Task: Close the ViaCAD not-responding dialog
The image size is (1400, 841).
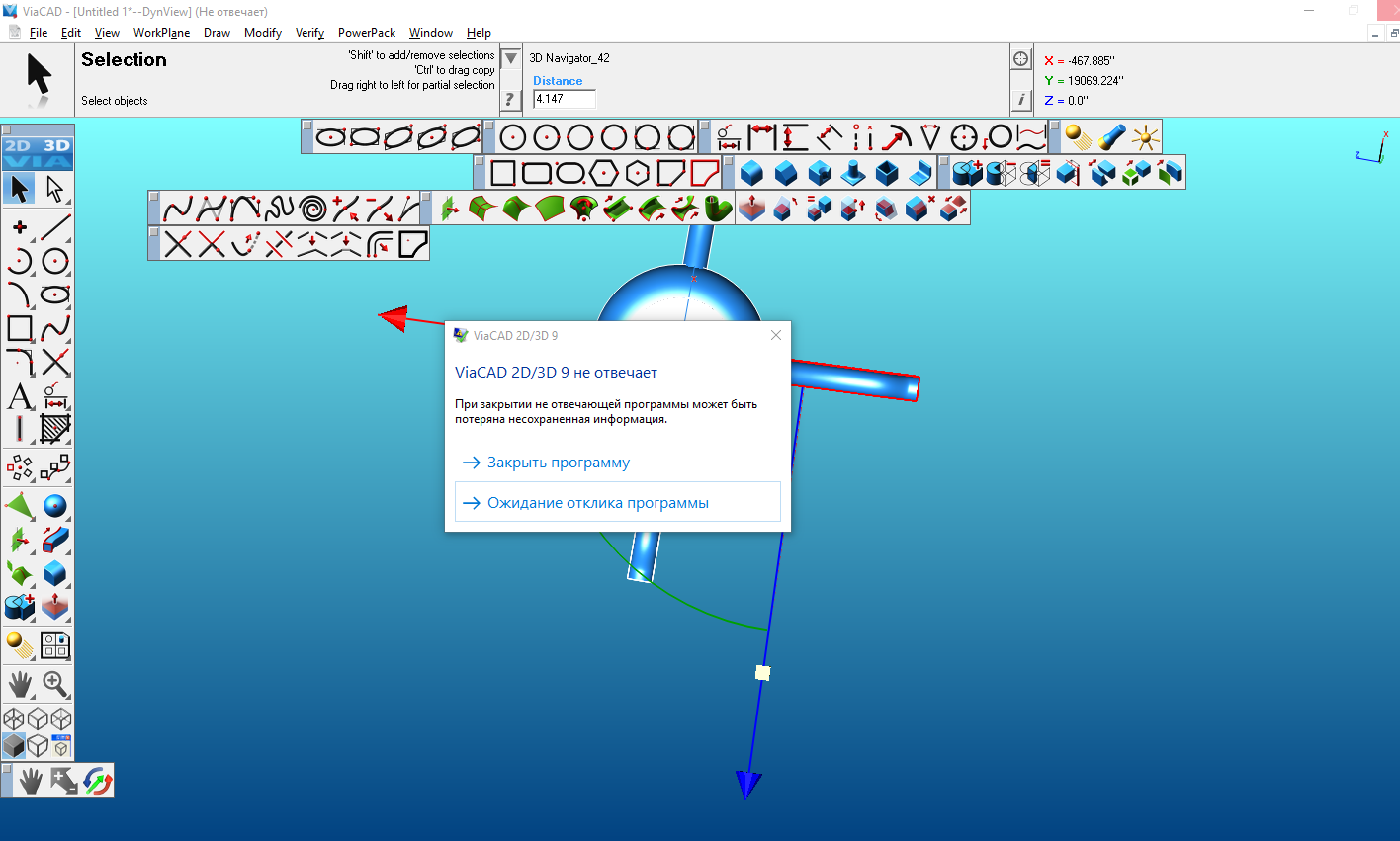Action: pyautogui.click(x=776, y=335)
